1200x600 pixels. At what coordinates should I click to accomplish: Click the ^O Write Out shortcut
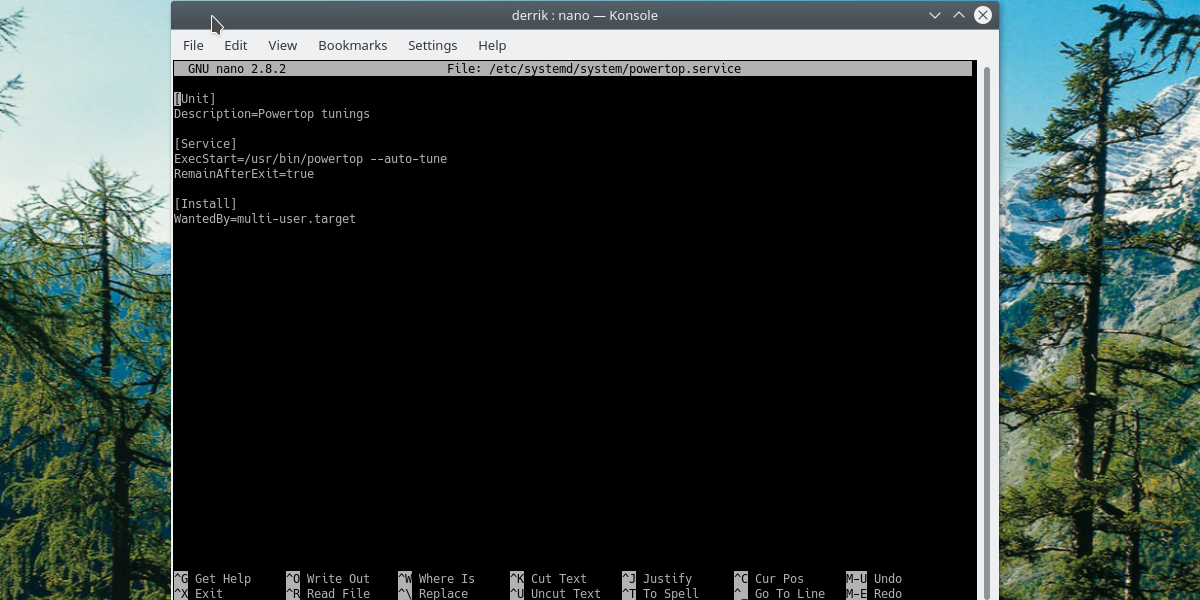(328, 579)
